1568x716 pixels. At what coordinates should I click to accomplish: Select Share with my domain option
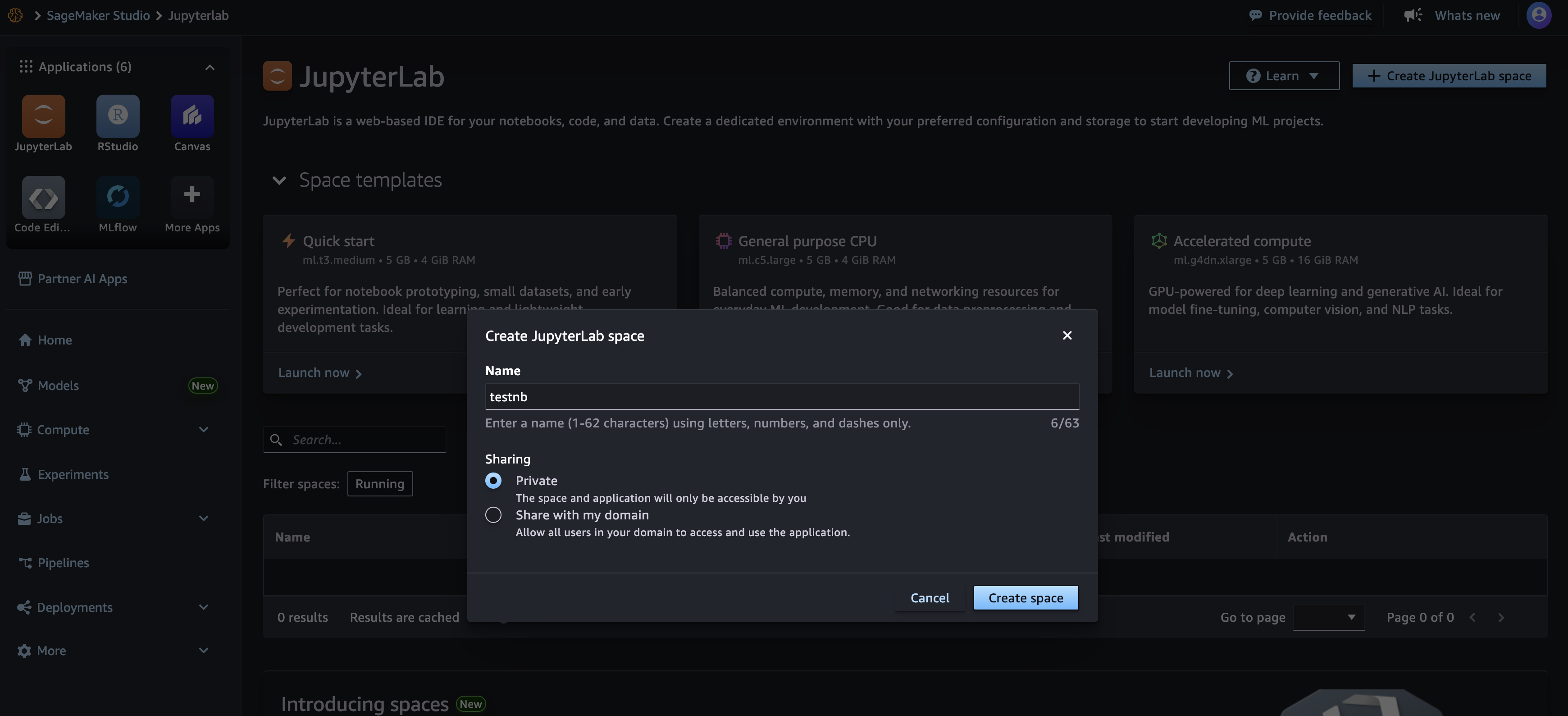[494, 515]
